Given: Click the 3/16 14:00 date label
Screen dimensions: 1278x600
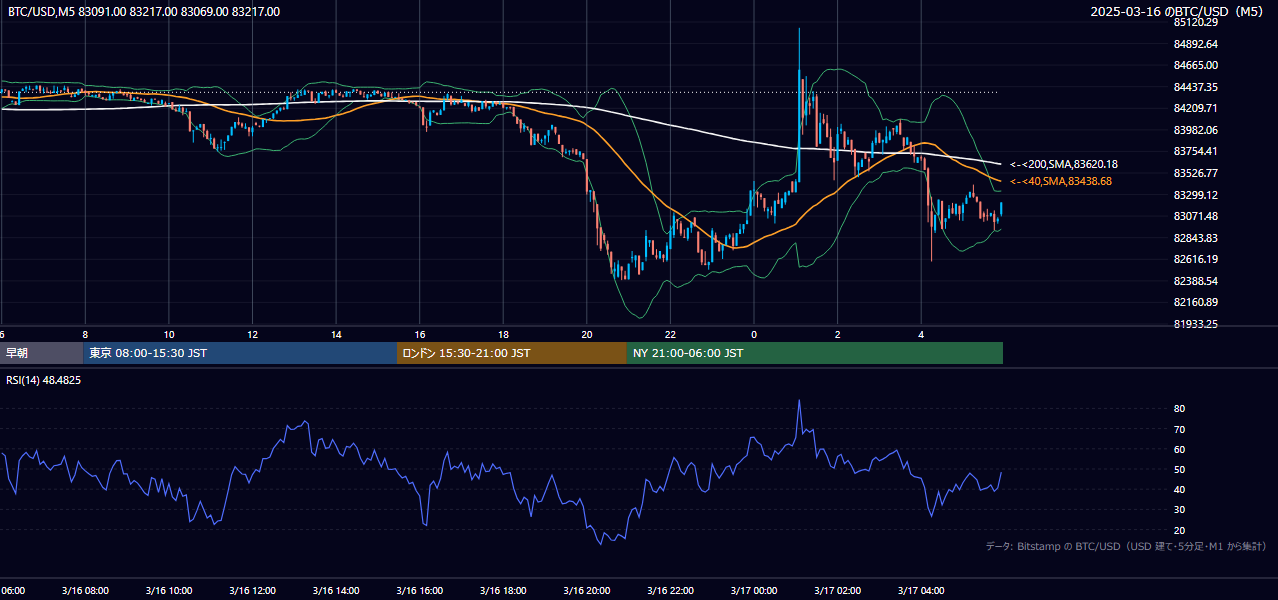Looking at the screenshot, I should coord(336,591).
